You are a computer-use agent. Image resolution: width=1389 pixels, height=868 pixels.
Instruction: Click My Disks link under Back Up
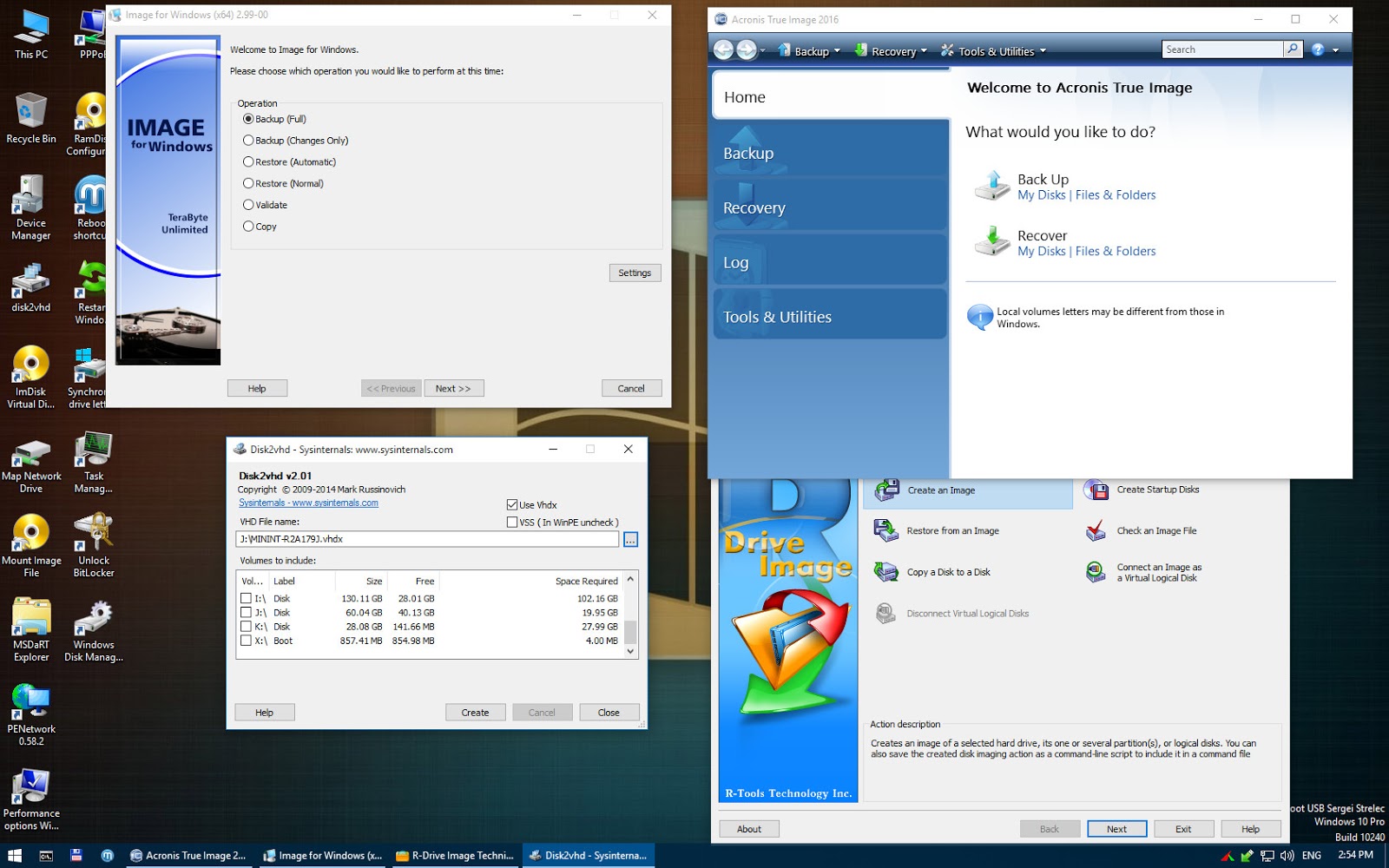click(x=1041, y=195)
